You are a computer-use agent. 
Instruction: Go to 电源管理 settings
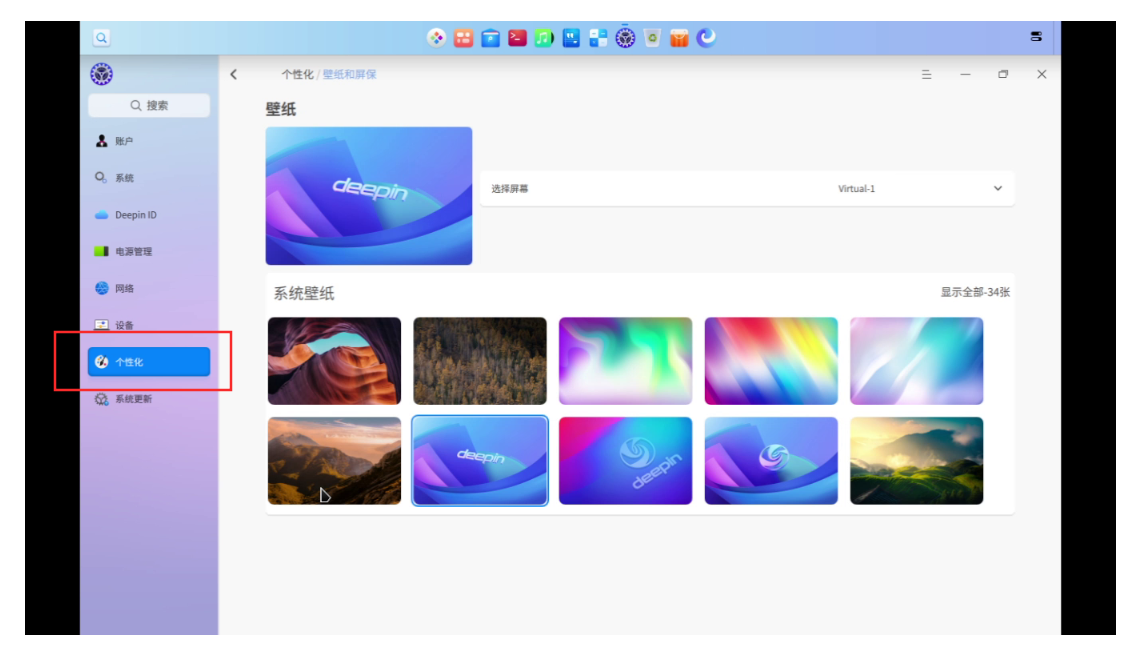(149, 252)
